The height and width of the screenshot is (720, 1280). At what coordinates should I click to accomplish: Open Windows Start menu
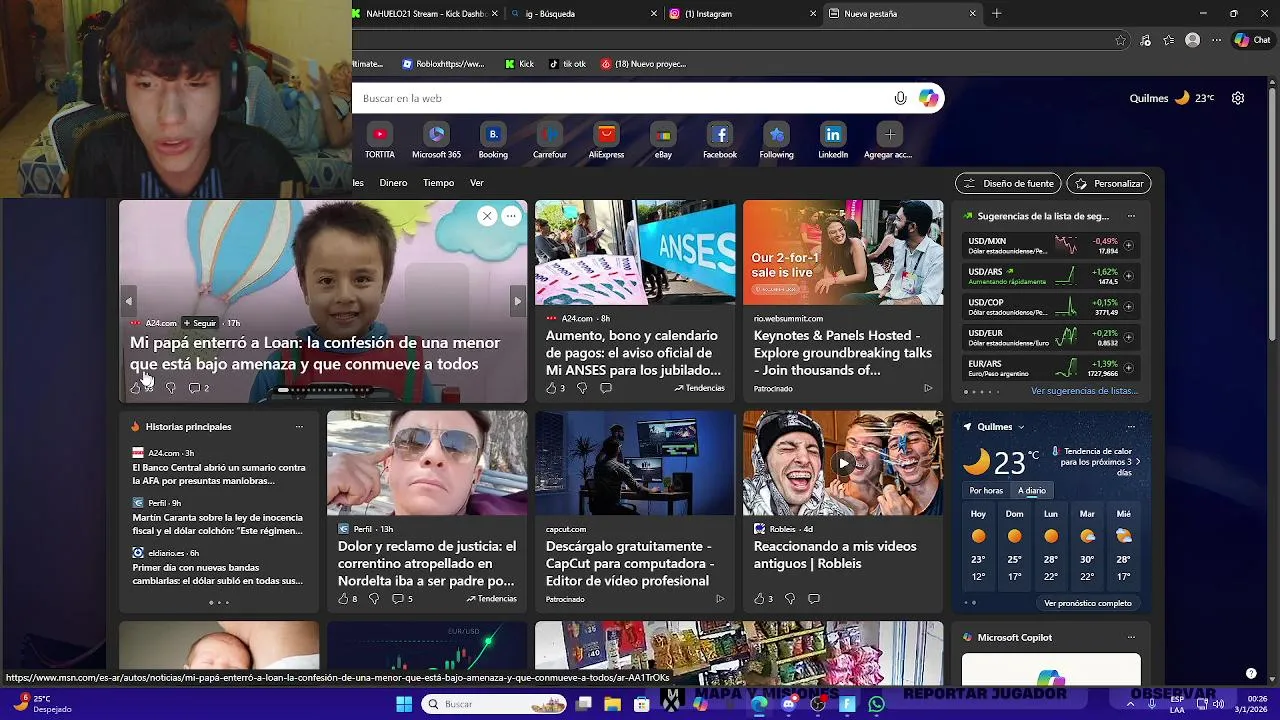click(x=404, y=704)
